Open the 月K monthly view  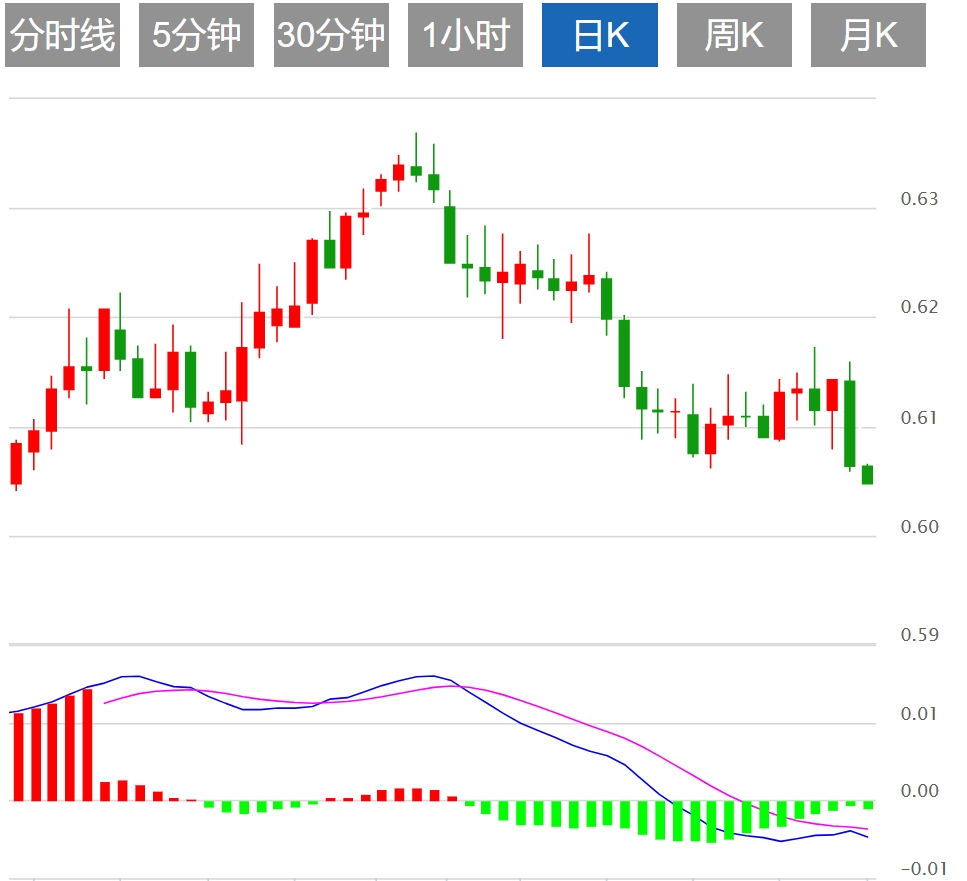tap(868, 36)
